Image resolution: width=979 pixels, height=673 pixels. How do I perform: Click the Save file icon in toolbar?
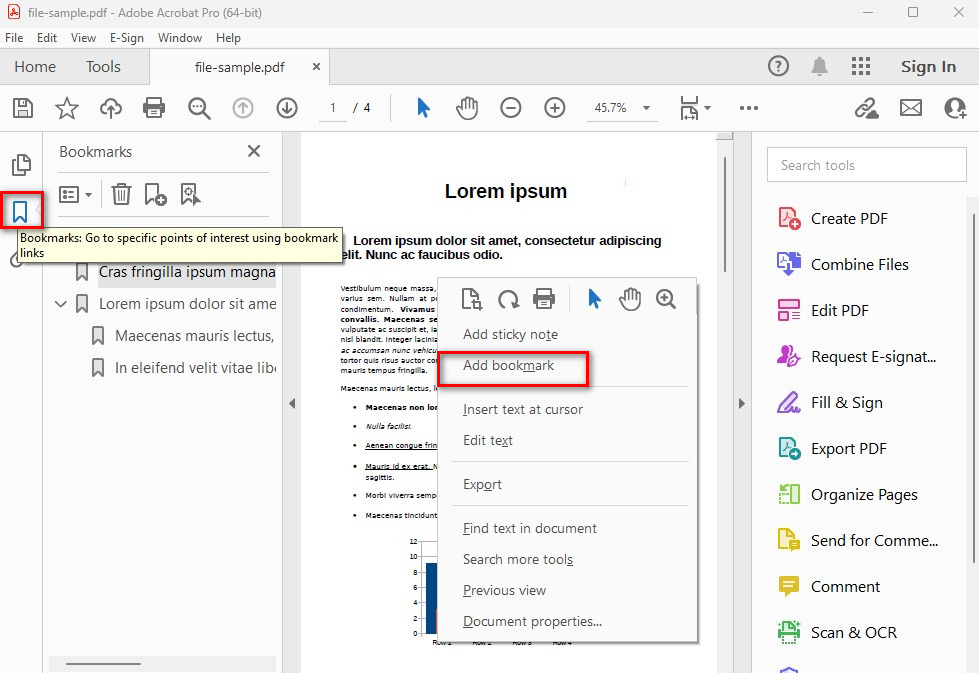(22, 108)
